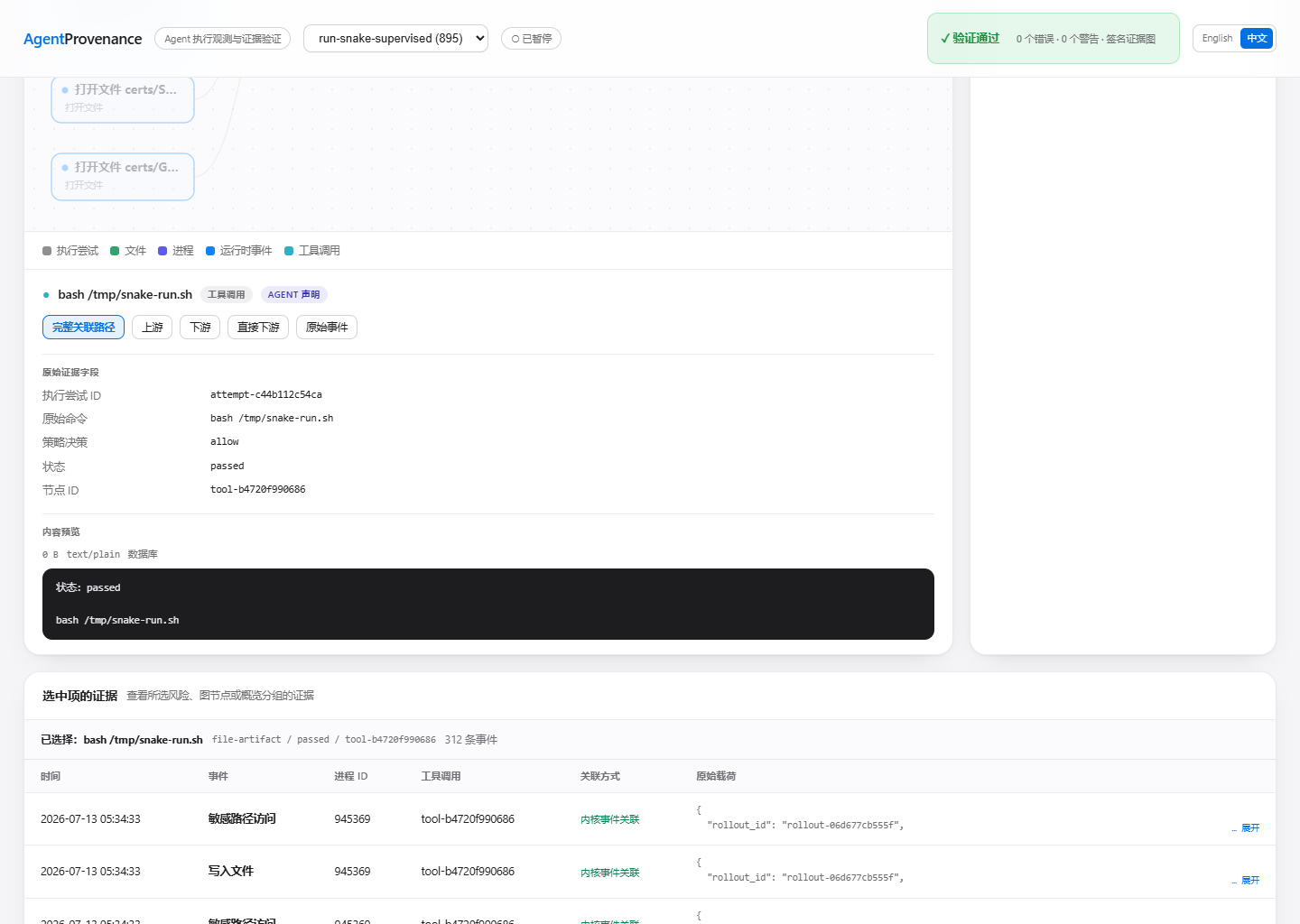Select the 下游 tab
Screen dimensions: 1300x924
coord(200,327)
